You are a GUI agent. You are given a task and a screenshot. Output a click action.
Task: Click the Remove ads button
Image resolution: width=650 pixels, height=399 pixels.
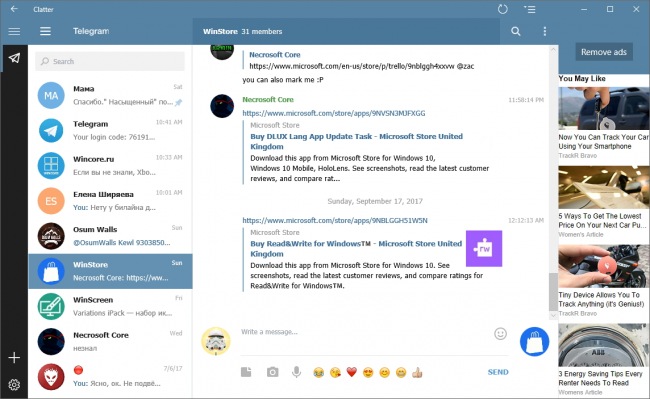pos(604,52)
